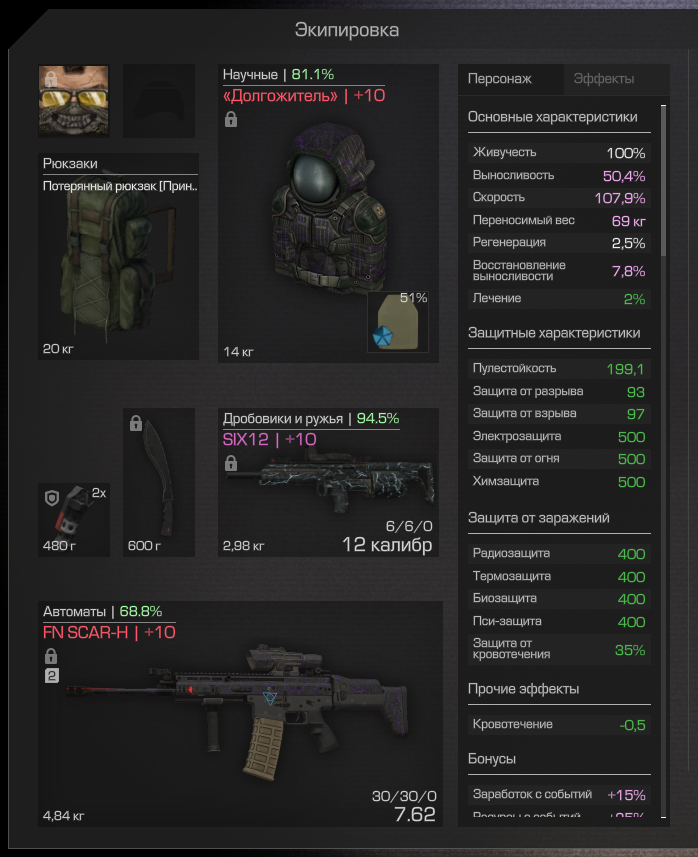The width and height of the screenshot is (698, 857).
Task: Select the kukri knife slot
Action: pyautogui.click(x=159, y=482)
